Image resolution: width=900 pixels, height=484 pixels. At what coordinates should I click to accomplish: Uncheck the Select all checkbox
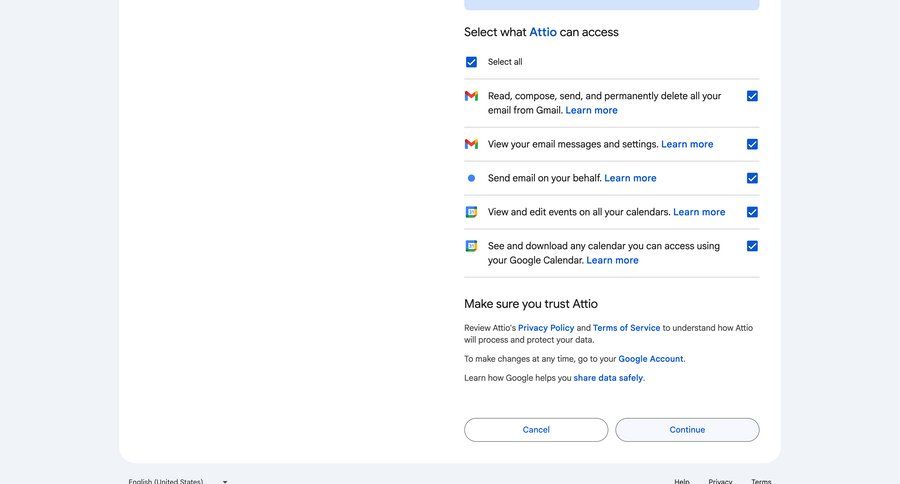(471, 62)
